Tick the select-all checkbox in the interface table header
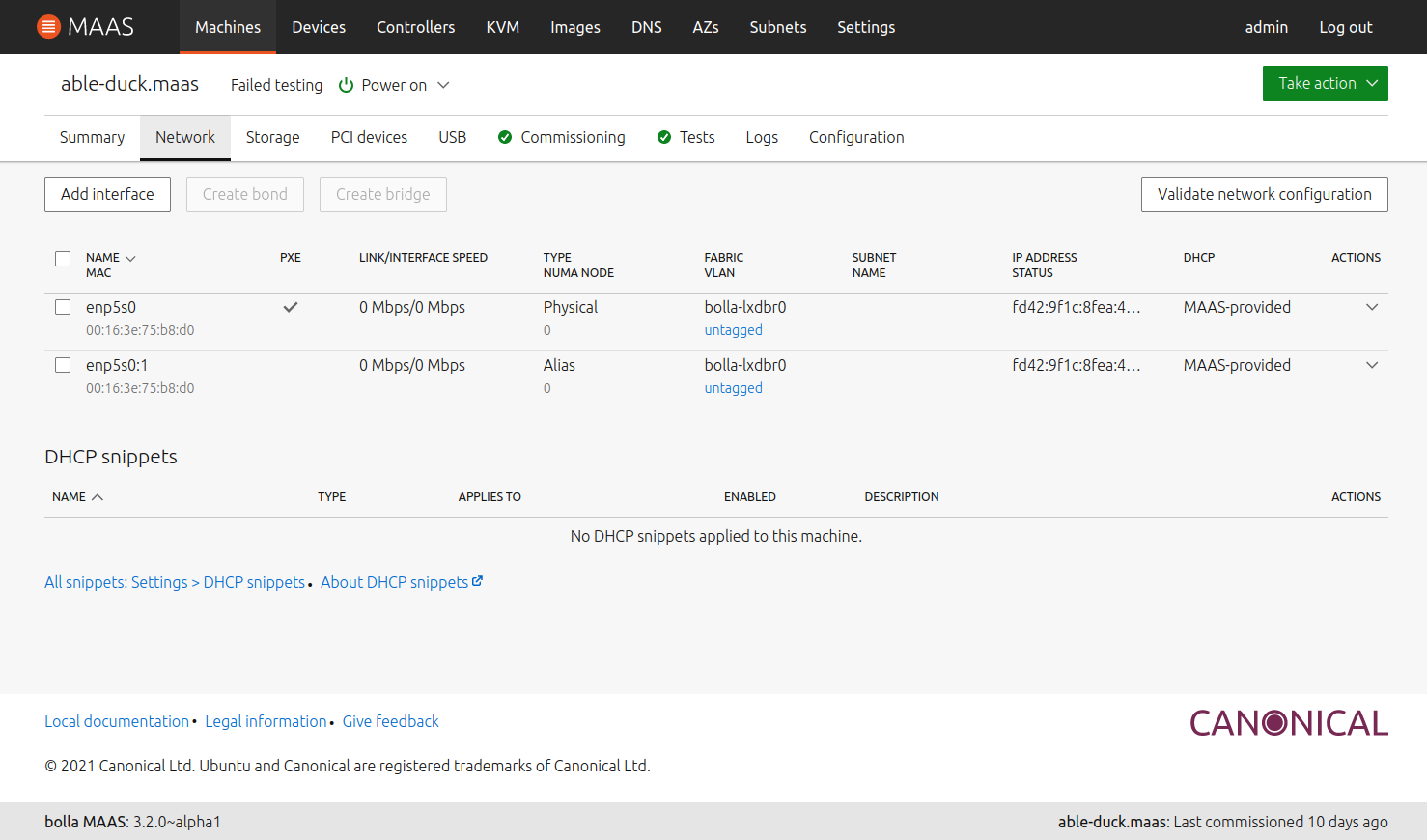 coord(63,259)
